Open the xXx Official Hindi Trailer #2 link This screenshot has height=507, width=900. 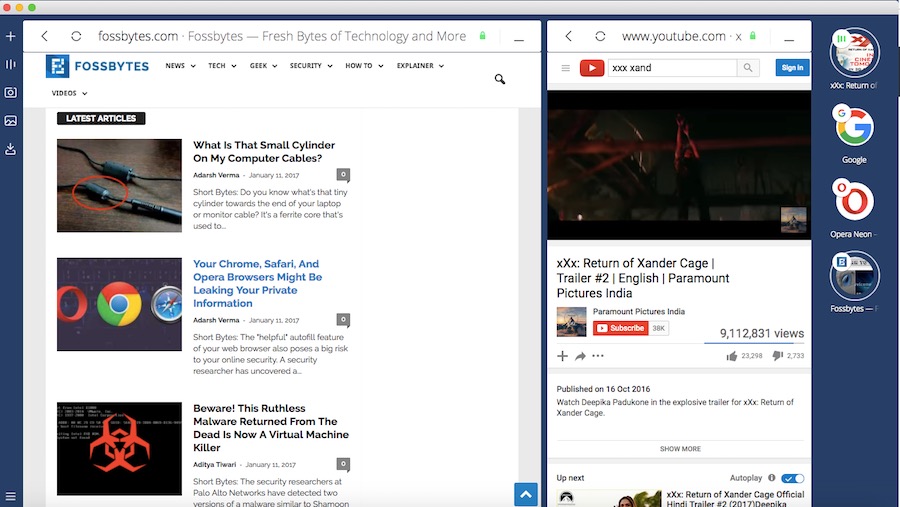click(x=735, y=498)
